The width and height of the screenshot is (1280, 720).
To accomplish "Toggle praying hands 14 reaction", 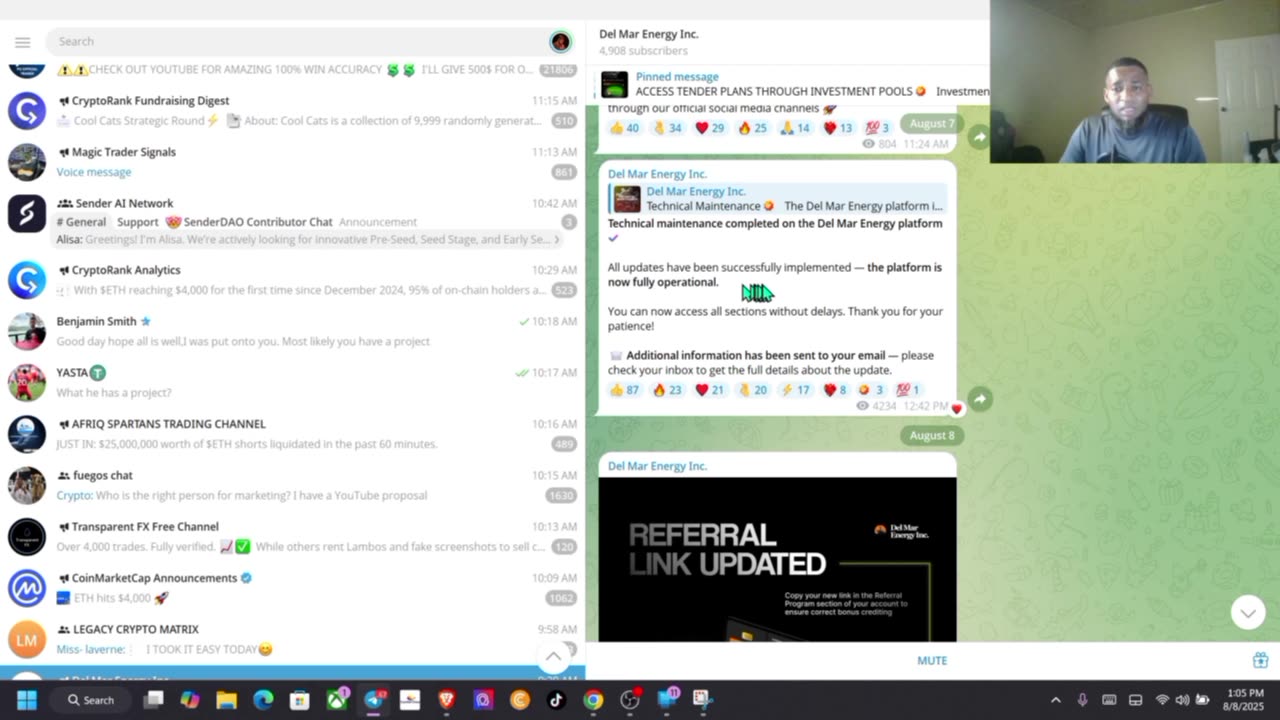I will [x=795, y=128].
